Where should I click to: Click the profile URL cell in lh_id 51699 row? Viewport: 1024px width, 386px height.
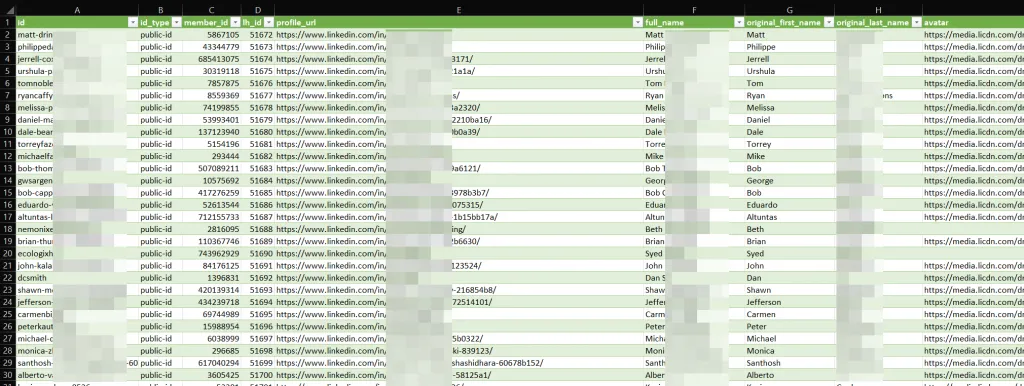tap(459, 362)
